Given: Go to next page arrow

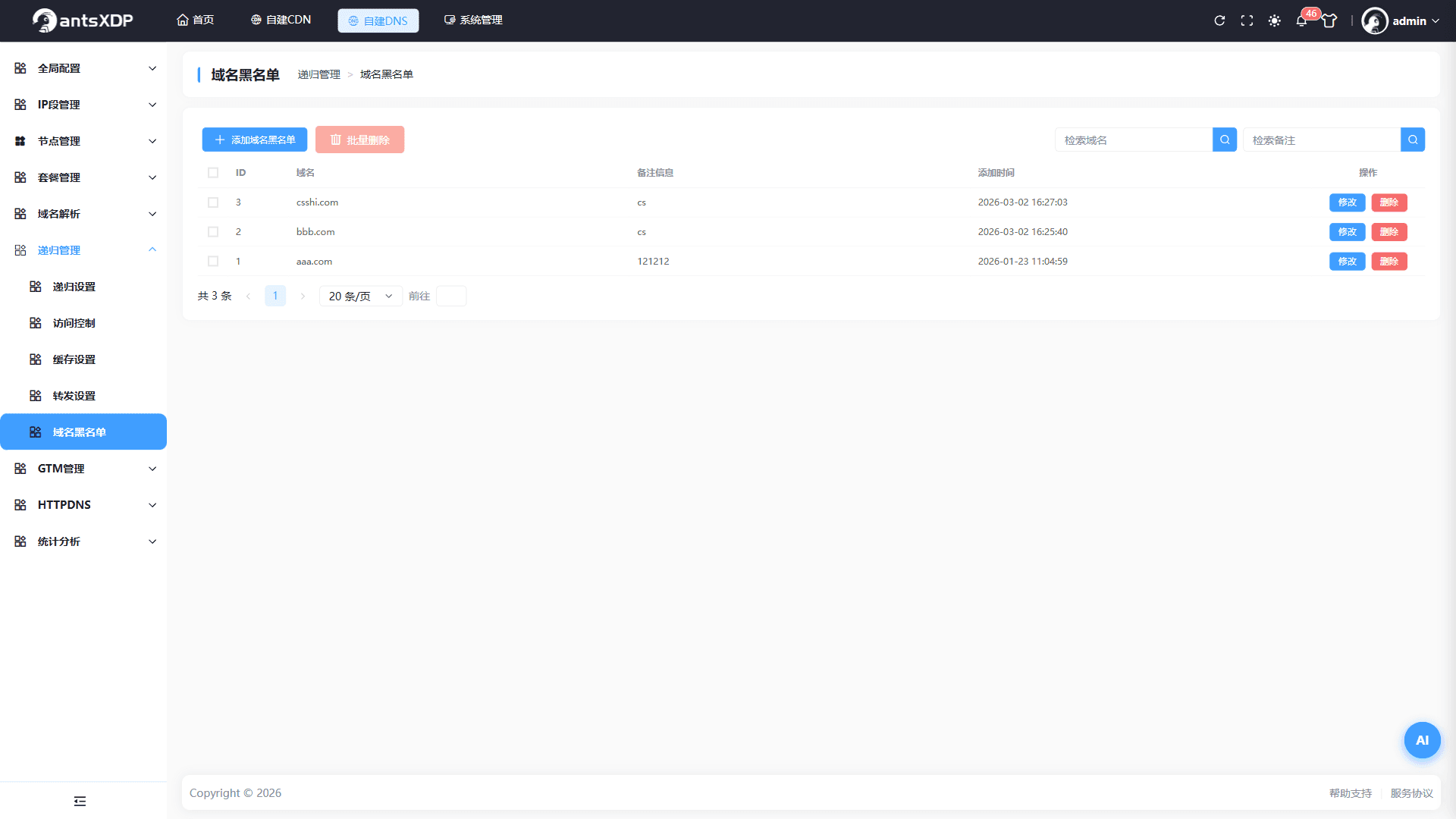Looking at the screenshot, I should click(x=303, y=296).
